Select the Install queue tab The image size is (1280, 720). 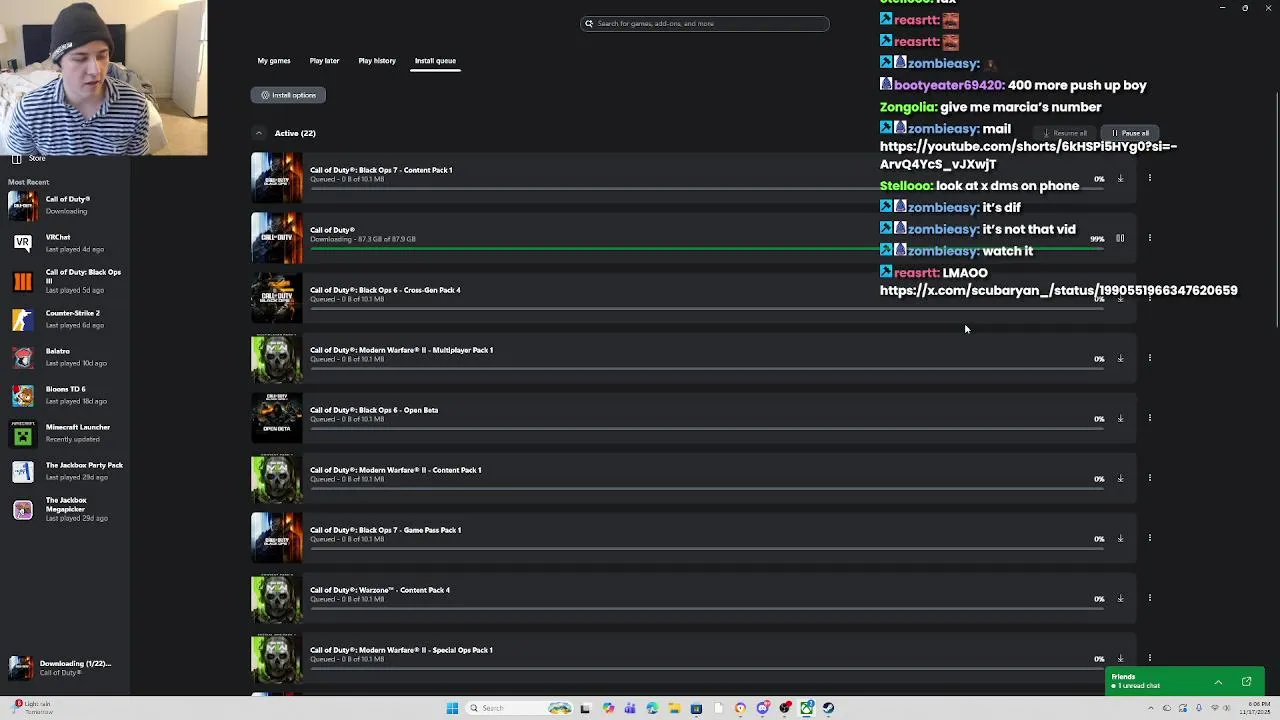pos(435,61)
